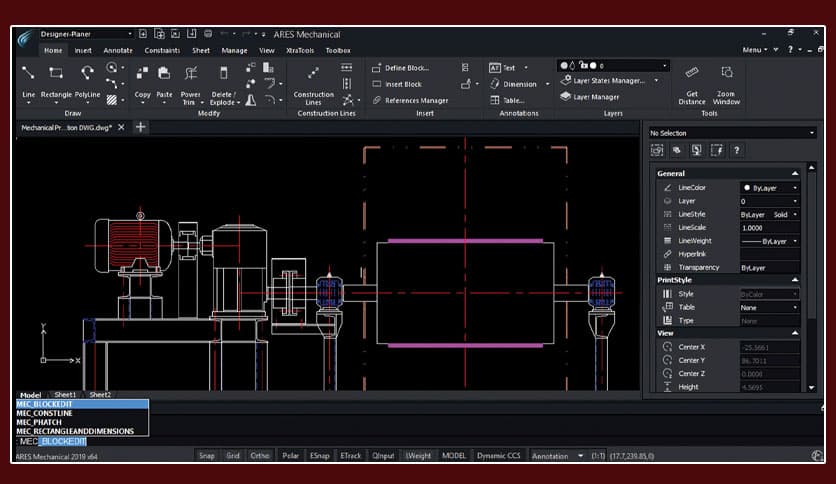Close the Mechanical Pr...tion DWG.dwg tab

[x=121, y=127]
